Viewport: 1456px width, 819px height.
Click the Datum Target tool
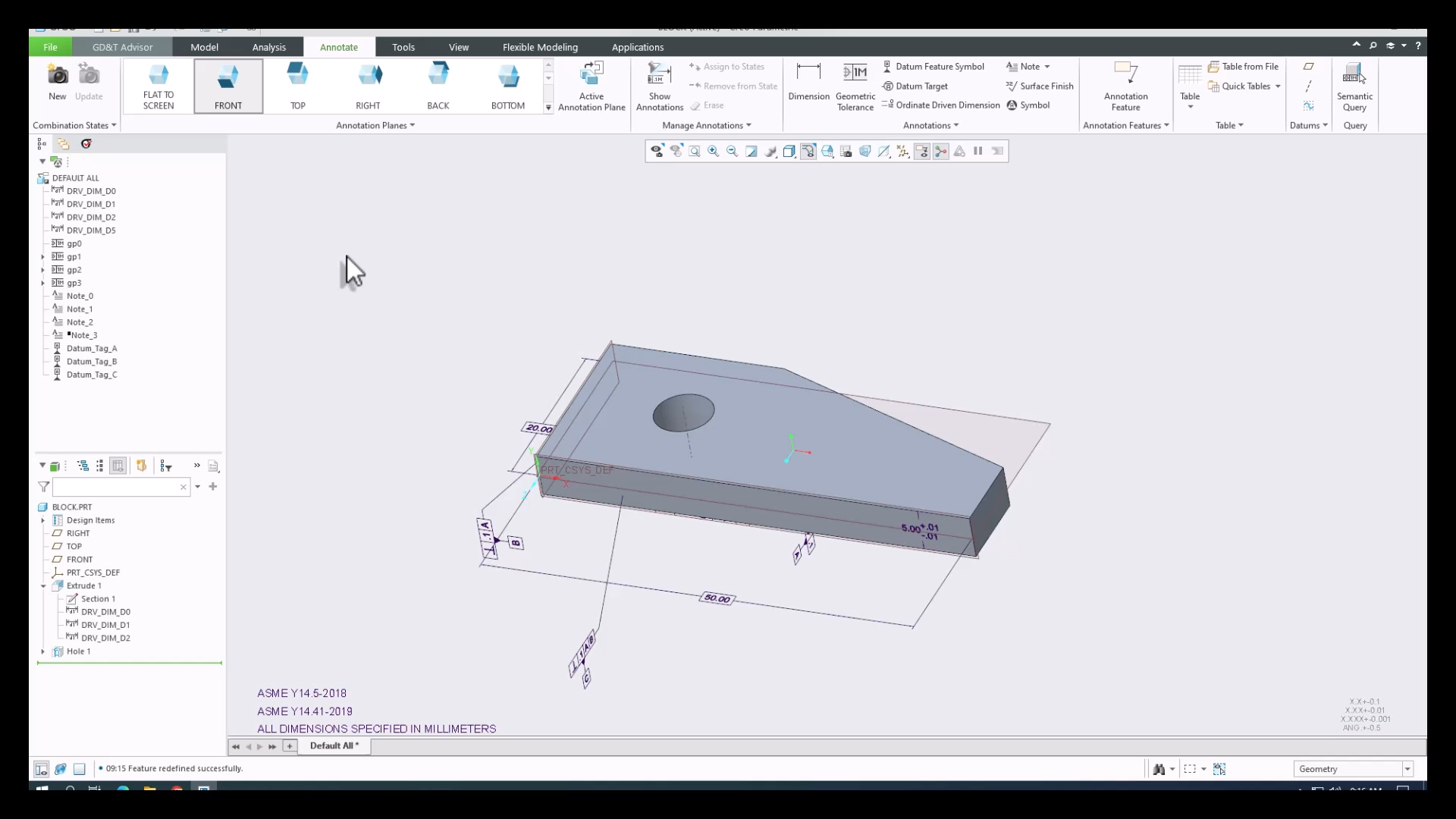pyautogui.click(x=915, y=86)
